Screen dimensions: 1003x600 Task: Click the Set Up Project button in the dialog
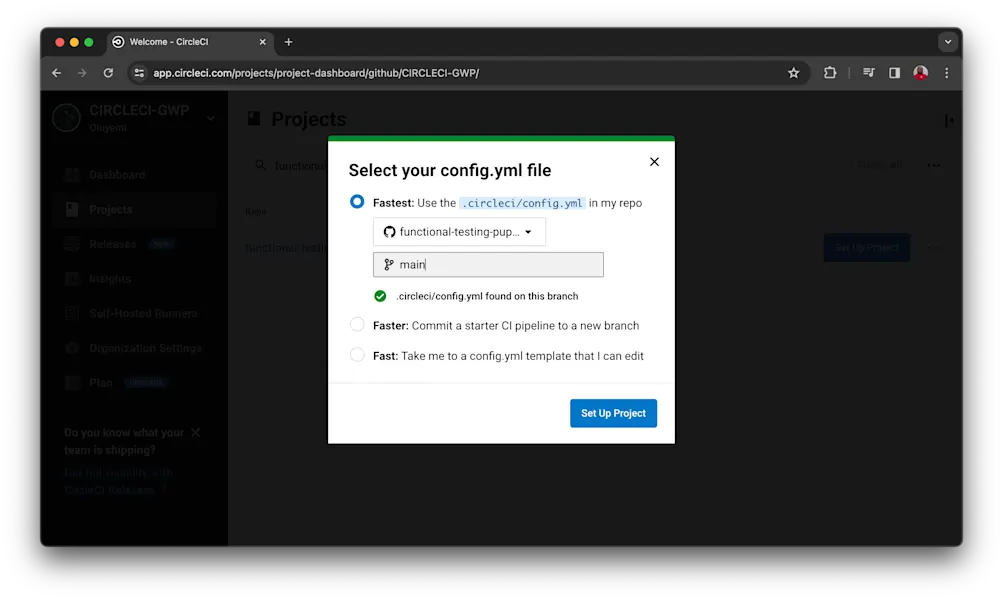click(x=613, y=412)
